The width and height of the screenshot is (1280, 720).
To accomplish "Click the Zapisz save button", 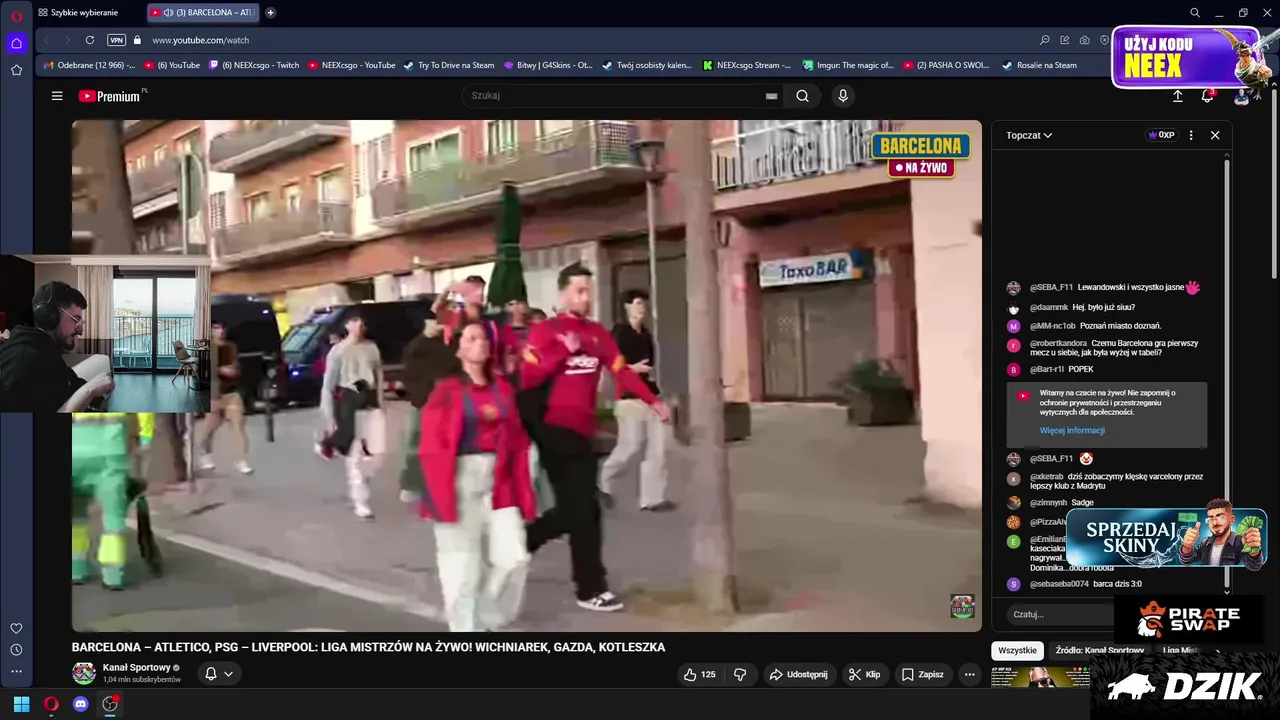I will [922, 674].
